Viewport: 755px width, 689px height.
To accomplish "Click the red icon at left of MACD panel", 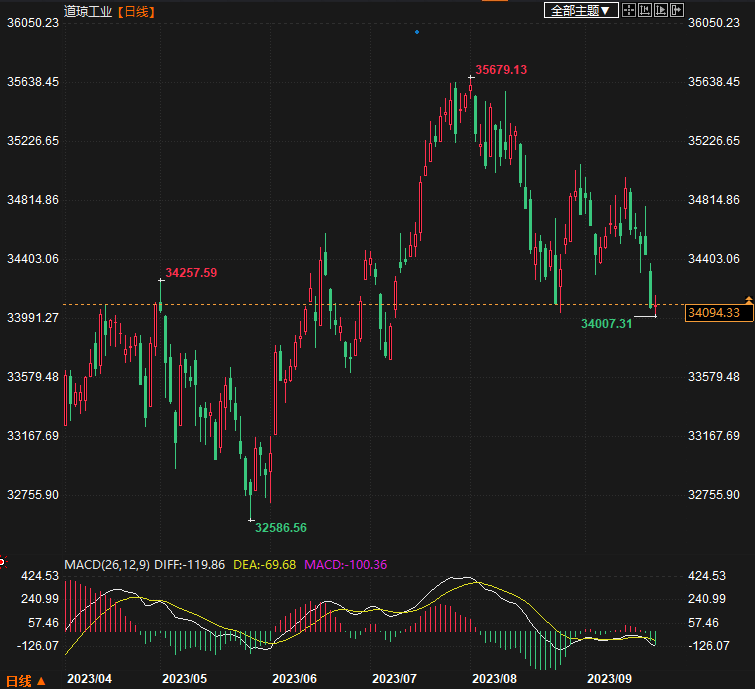I will point(3,563).
